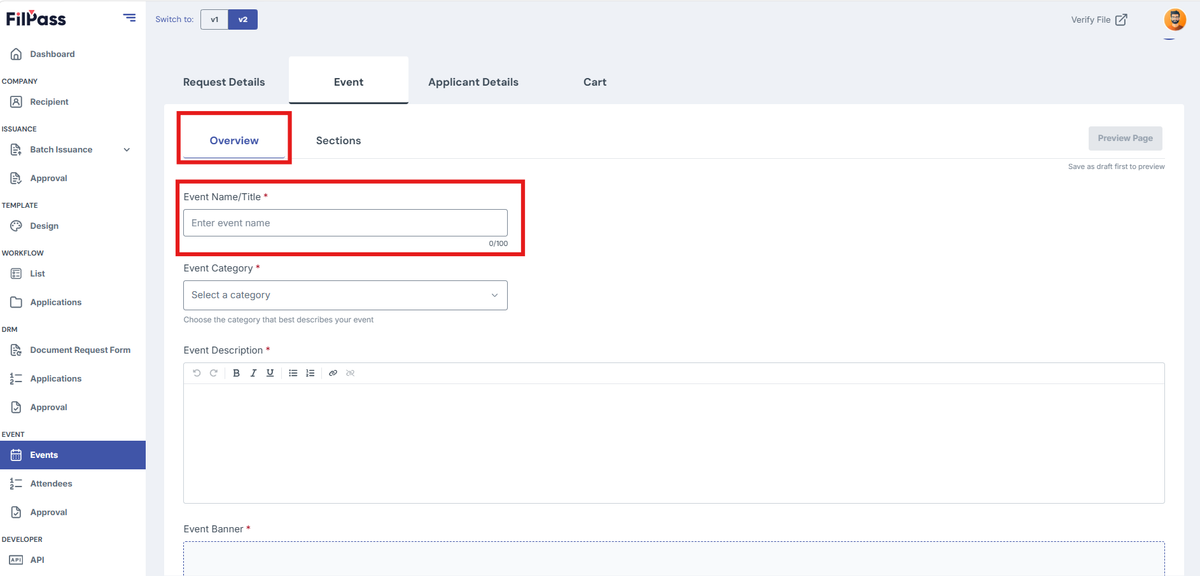The image size is (1200, 576).
Task: Open Applications under Workflow
Action: coord(56,302)
